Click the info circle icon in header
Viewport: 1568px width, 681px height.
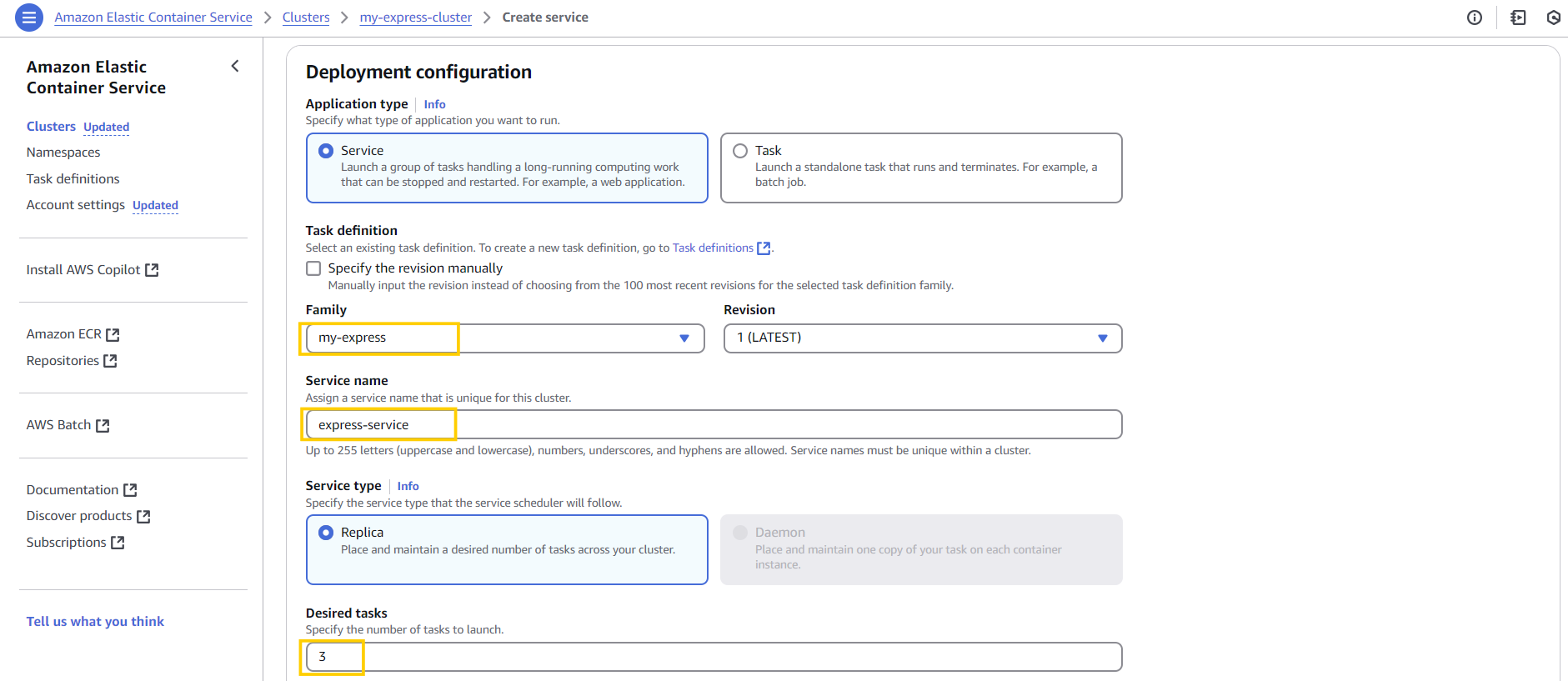pos(1474,18)
